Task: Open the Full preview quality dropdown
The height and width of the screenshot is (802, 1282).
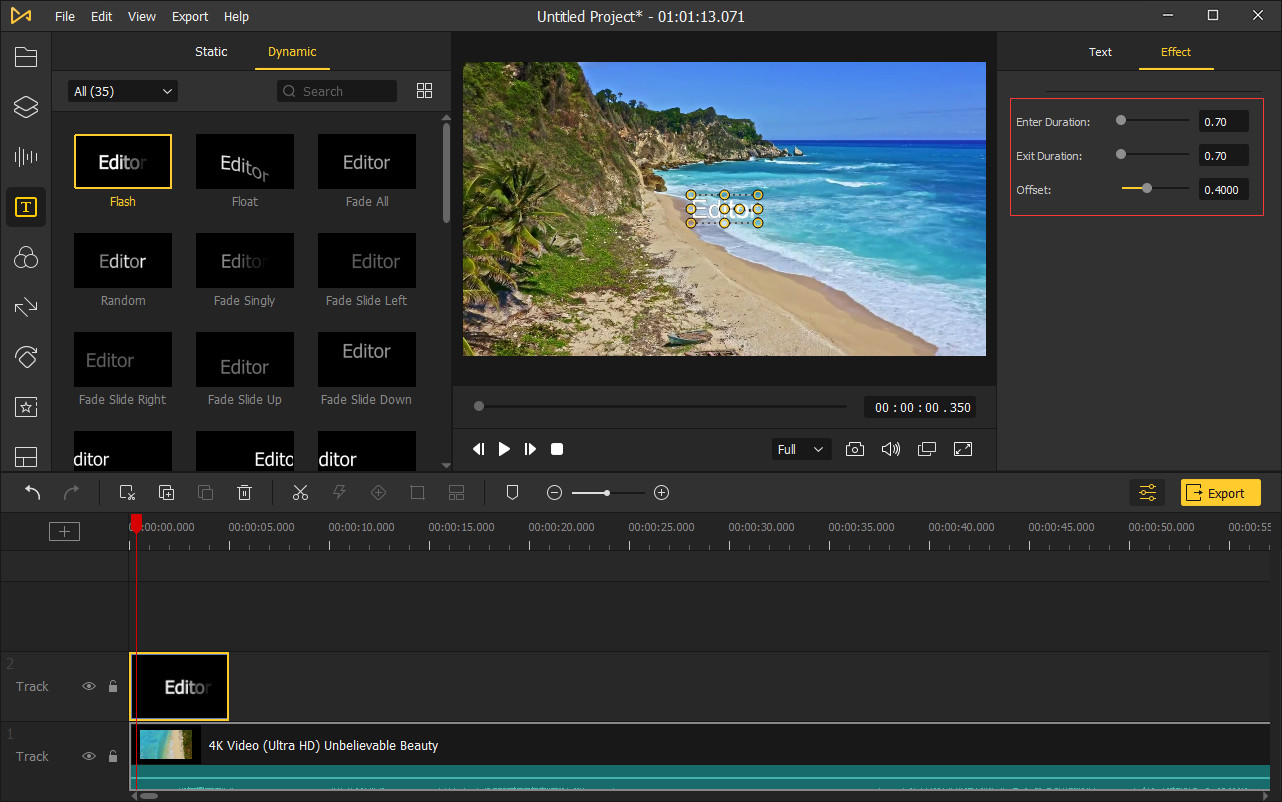Action: [x=802, y=449]
